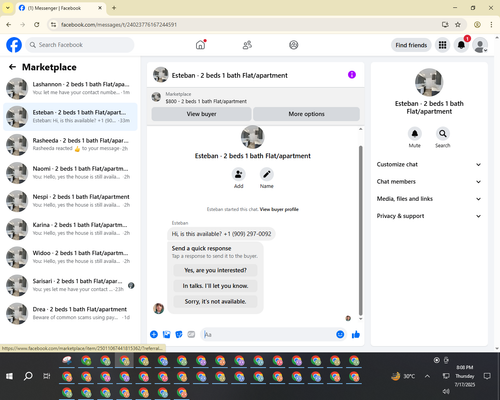This screenshot has height=400, width=500.
Task: Send a thumbs-up like
Action: [x=356, y=334]
